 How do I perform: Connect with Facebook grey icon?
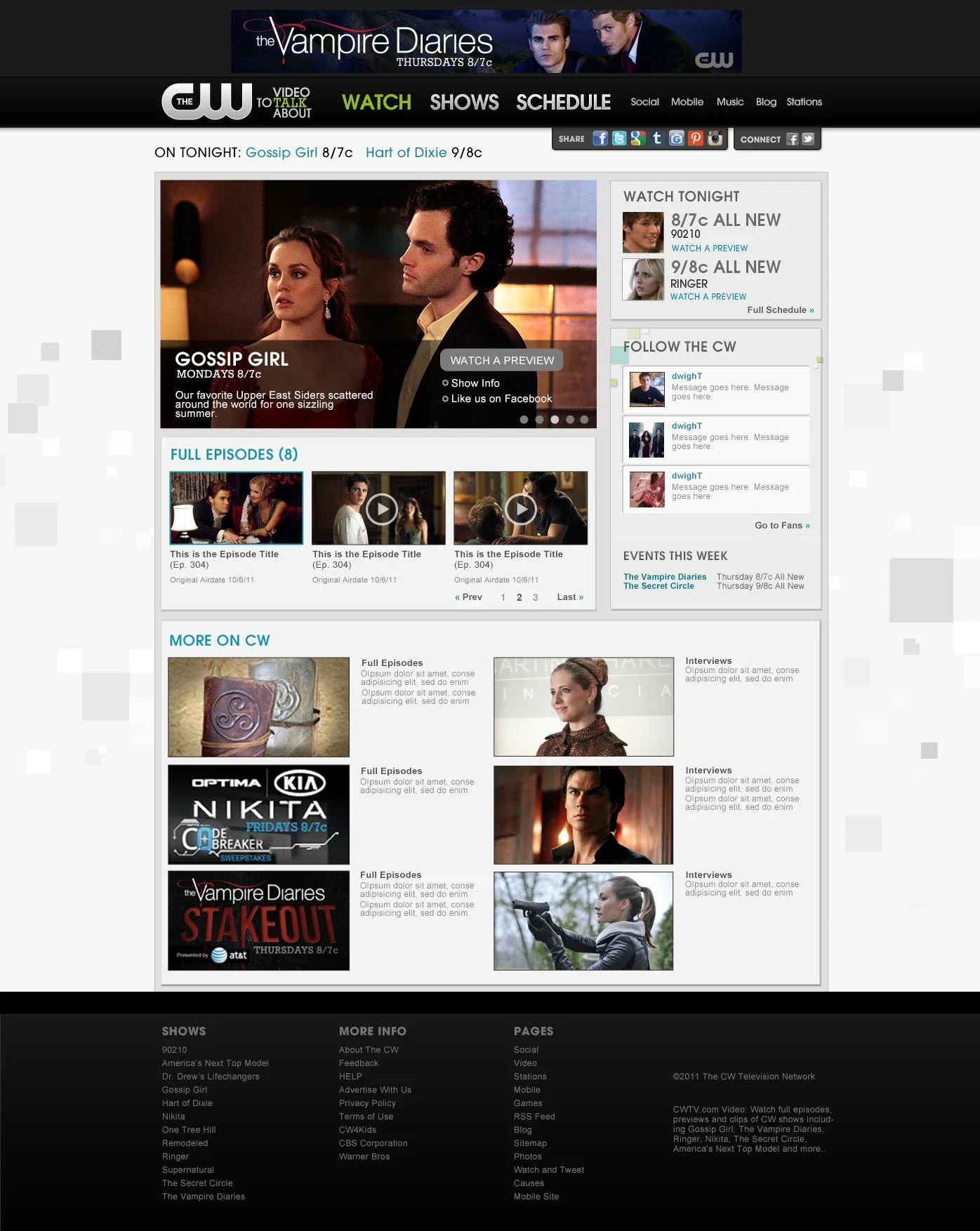pyautogui.click(x=793, y=139)
